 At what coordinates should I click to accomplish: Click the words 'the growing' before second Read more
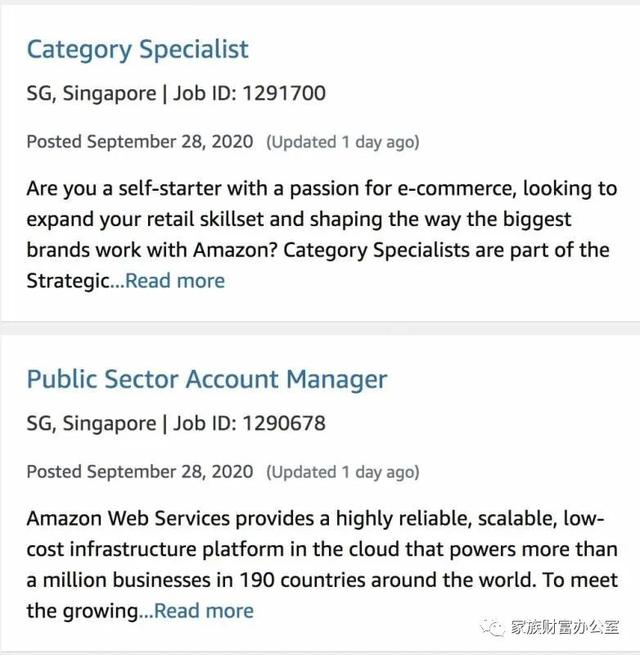82,610
